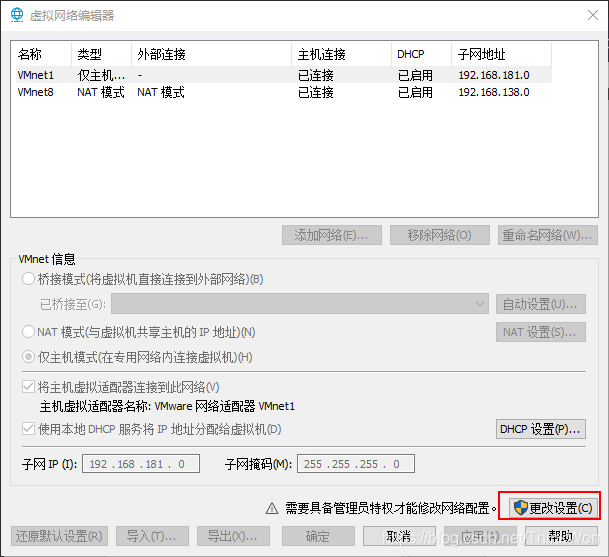Image resolution: width=609 pixels, height=557 pixels.
Task: Toggle 使用本地 DHCP 服务 checkbox
Action: point(28,429)
